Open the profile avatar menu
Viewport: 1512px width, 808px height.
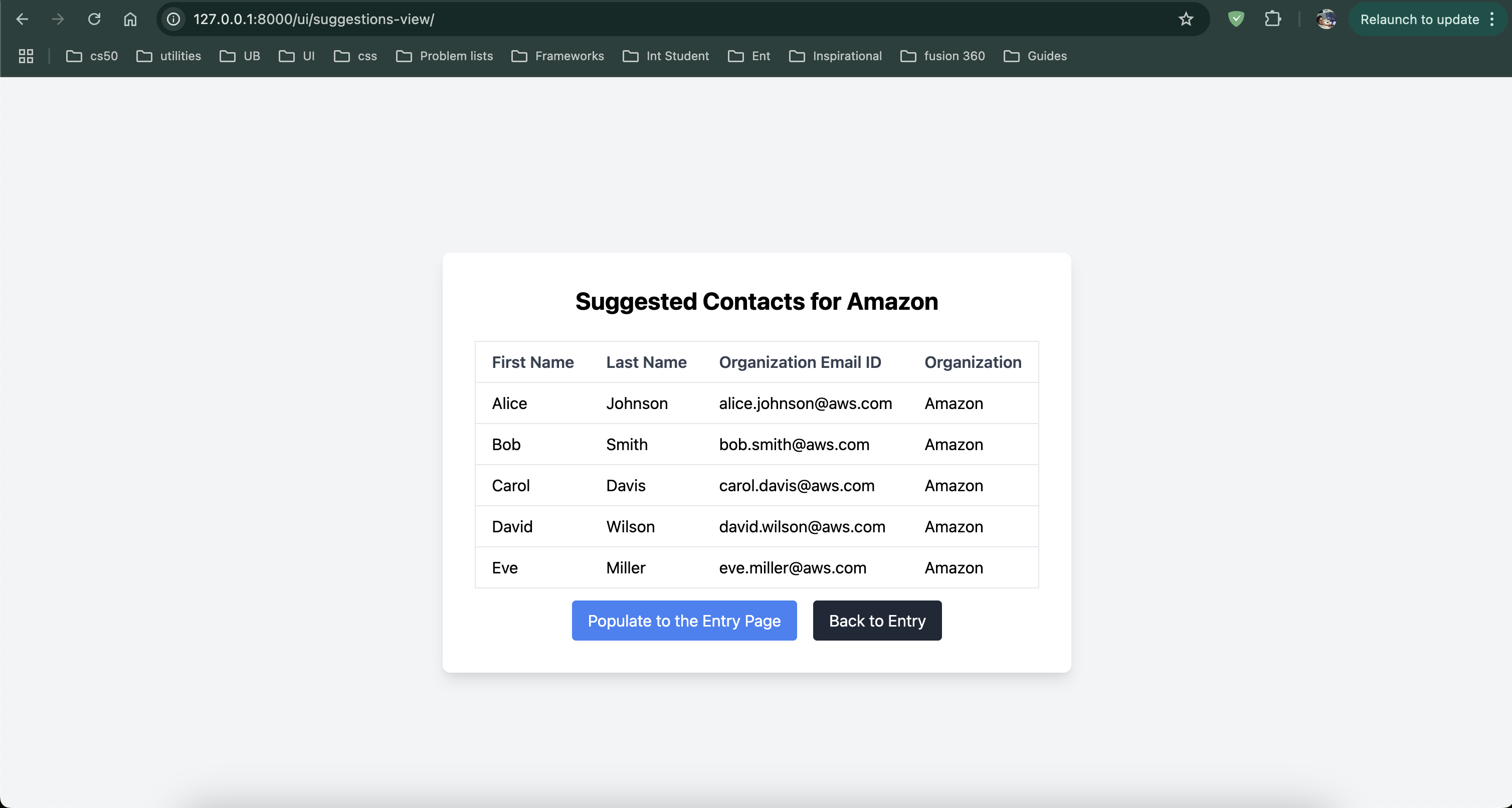point(1326,20)
